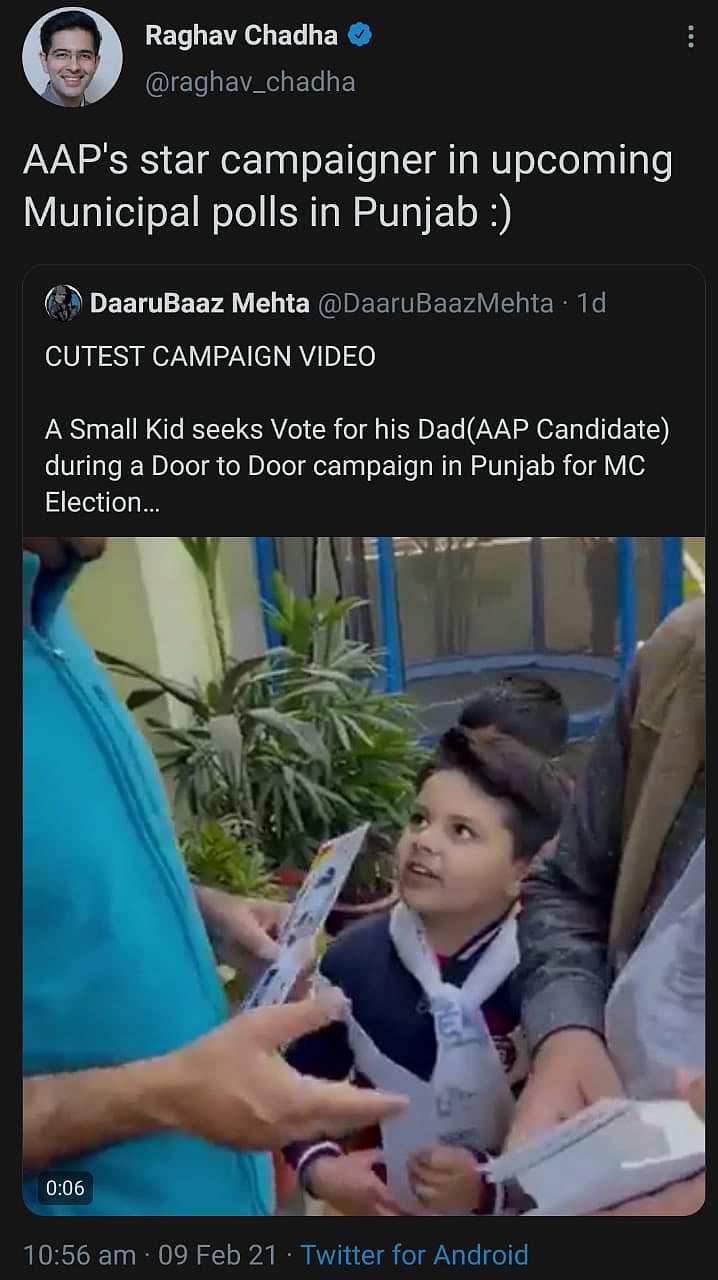The image size is (718, 1280).
Task: Select the "DaaruBaaz Mehta" name in quoted tweet
Action: (x=199, y=303)
